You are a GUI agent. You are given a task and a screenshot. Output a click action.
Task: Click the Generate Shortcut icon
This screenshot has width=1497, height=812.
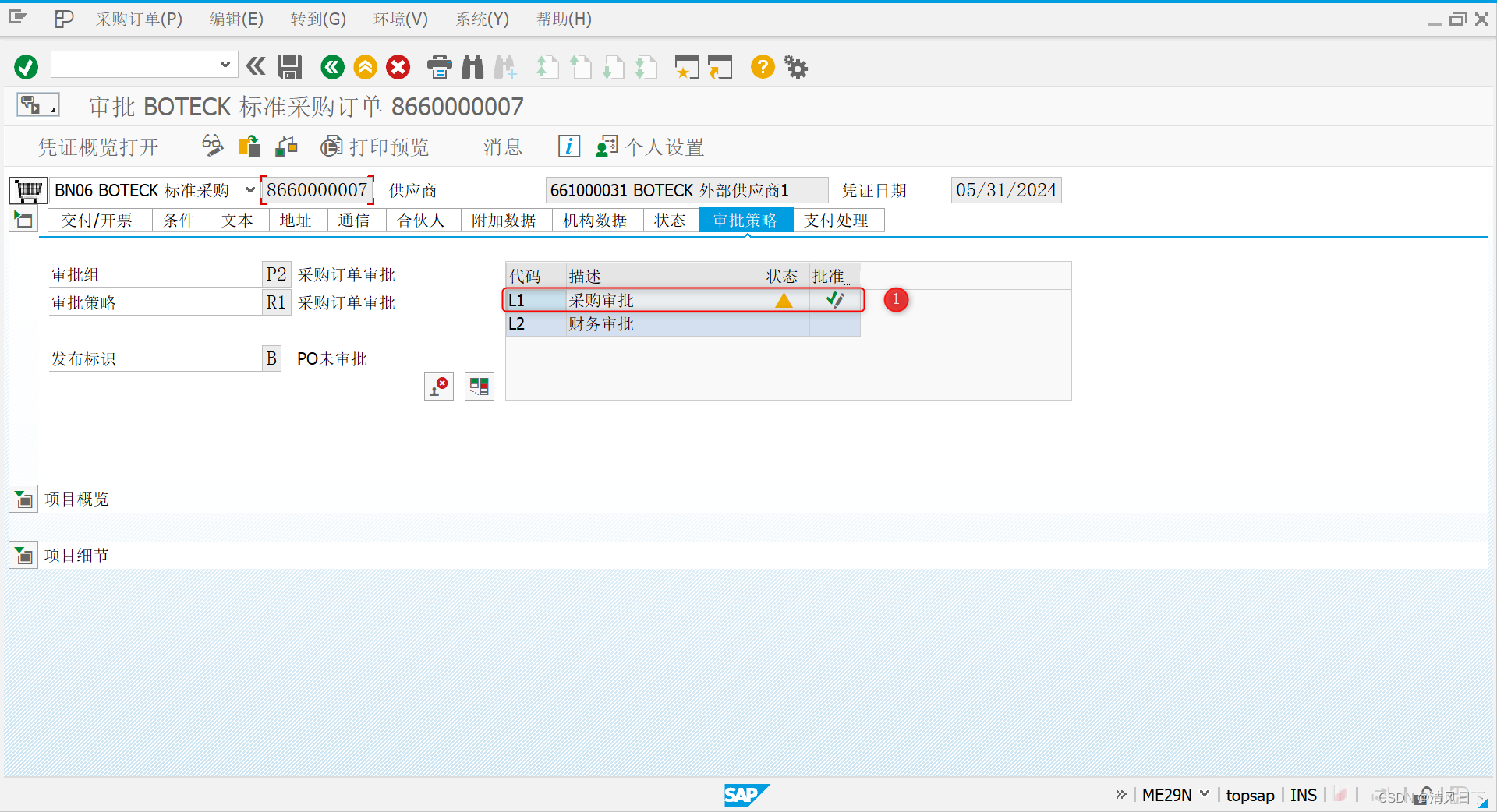pos(720,67)
